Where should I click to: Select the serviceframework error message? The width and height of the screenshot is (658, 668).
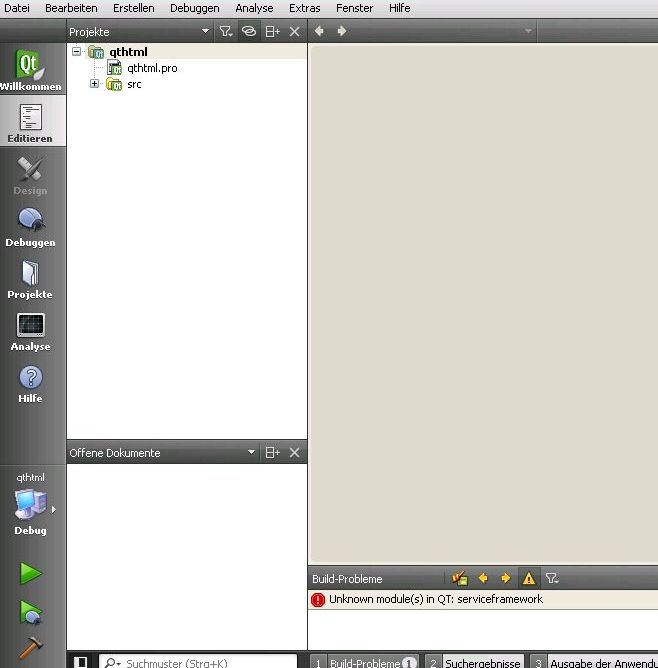pos(435,599)
